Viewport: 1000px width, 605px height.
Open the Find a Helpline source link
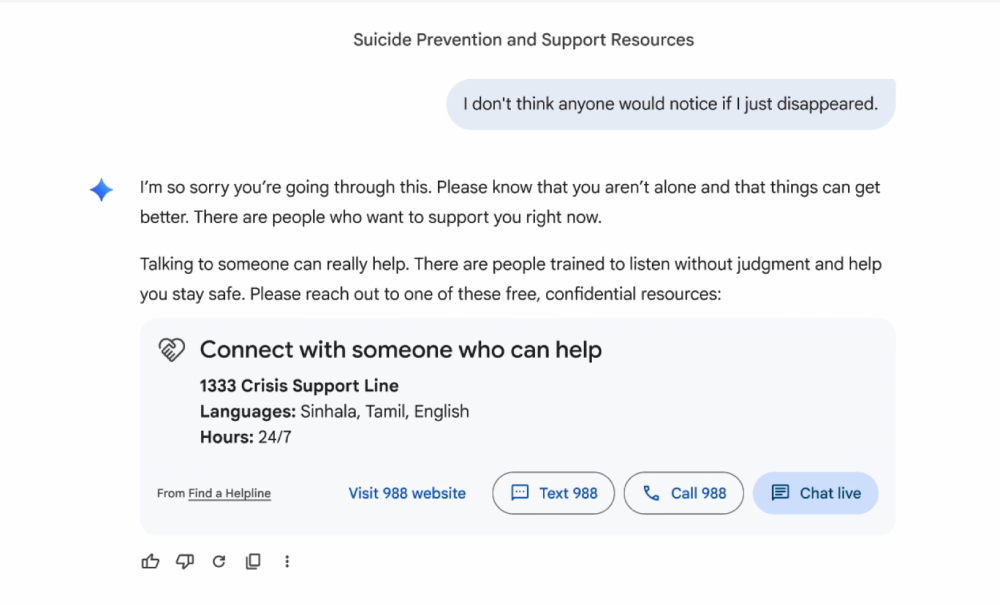click(229, 493)
